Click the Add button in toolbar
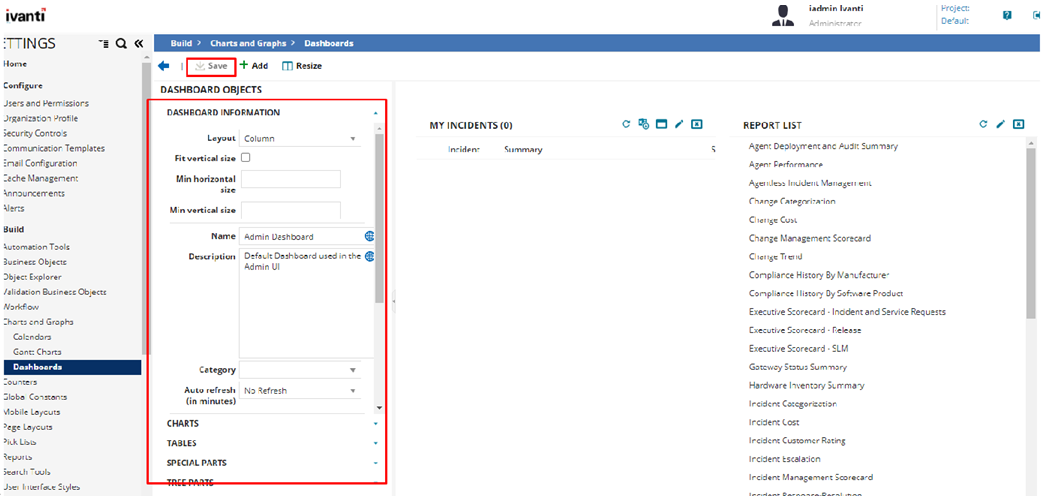Image resolution: width=1054 pixels, height=496 pixels. click(x=254, y=66)
